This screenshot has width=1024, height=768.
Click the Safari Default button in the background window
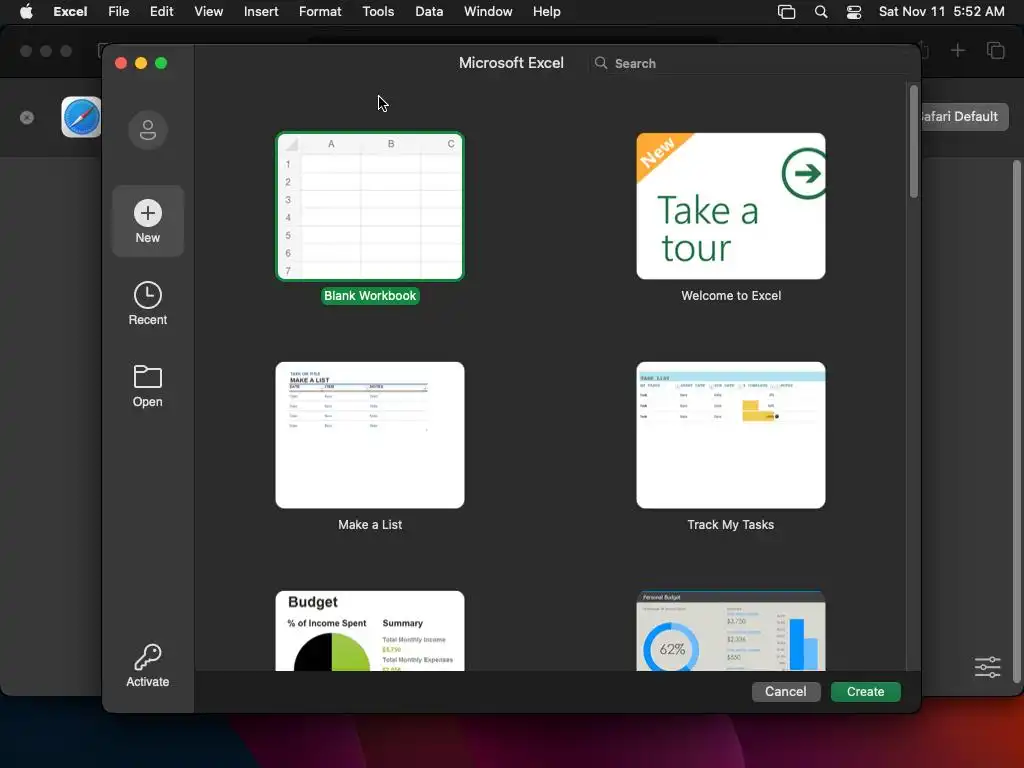point(964,117)
